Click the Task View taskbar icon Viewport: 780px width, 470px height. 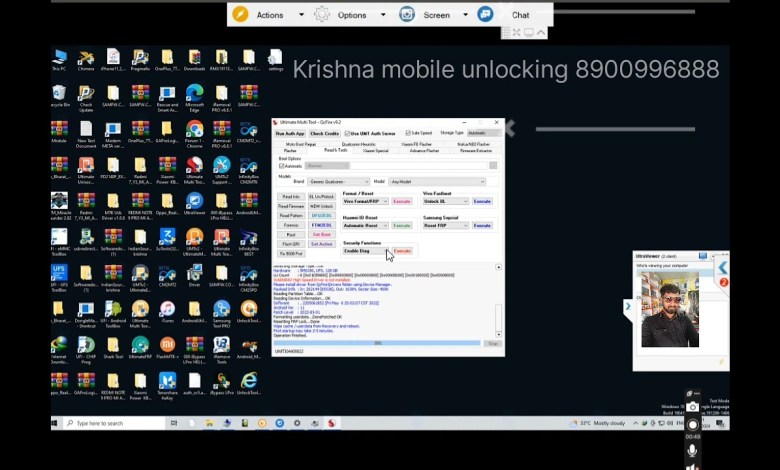174,423
